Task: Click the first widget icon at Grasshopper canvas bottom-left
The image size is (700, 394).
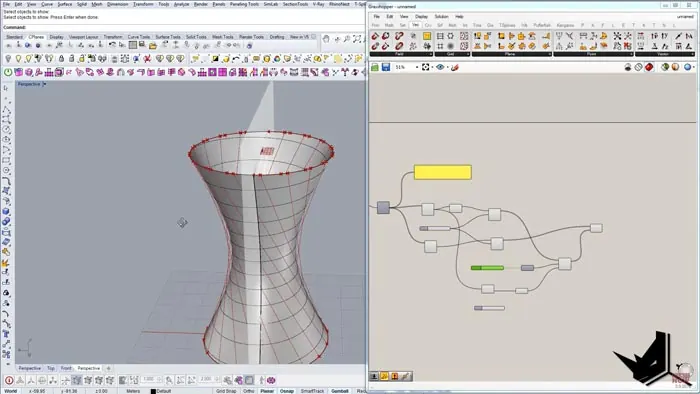Action: click(374, 377)
